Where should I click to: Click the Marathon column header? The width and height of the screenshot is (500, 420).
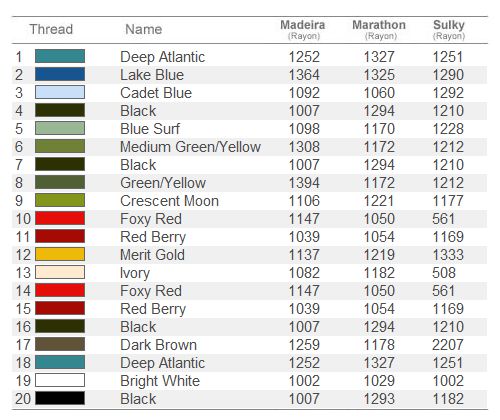[x=379, y=29]
